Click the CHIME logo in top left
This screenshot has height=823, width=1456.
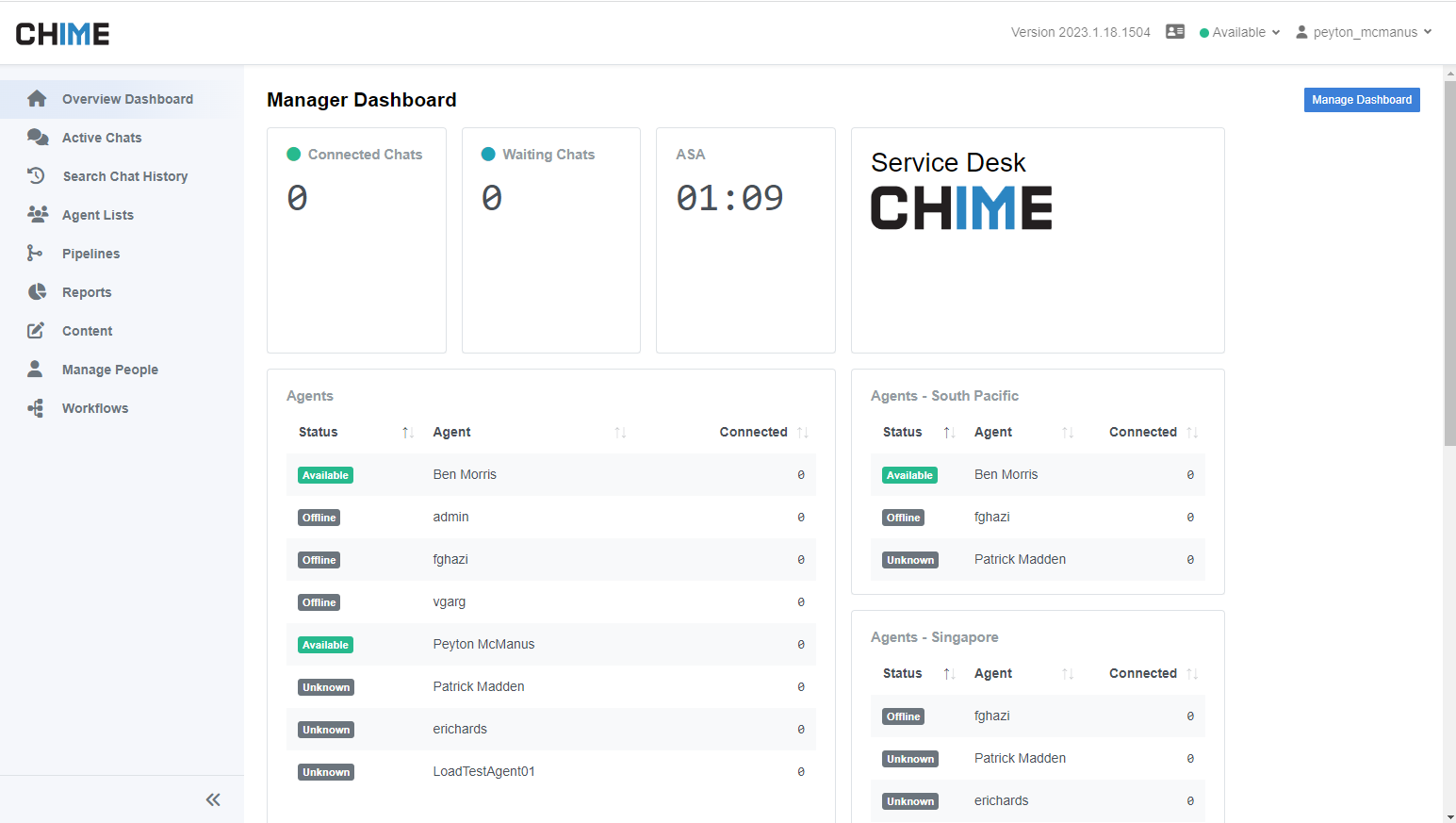click(x=63, y=34)
